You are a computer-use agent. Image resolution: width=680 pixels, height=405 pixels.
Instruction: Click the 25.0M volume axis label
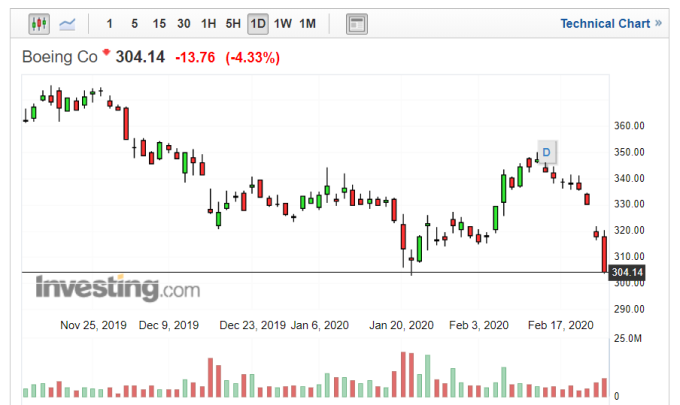[x=628, y=338]
